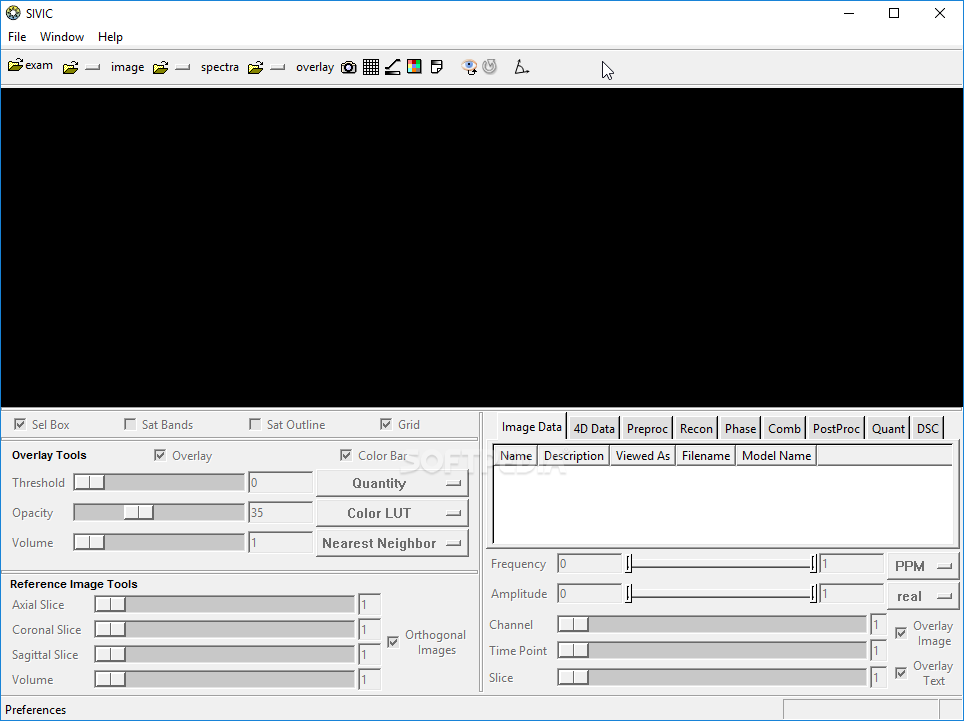Click the Name column header
The image size is (964, 721).
(x=516, y=456)
